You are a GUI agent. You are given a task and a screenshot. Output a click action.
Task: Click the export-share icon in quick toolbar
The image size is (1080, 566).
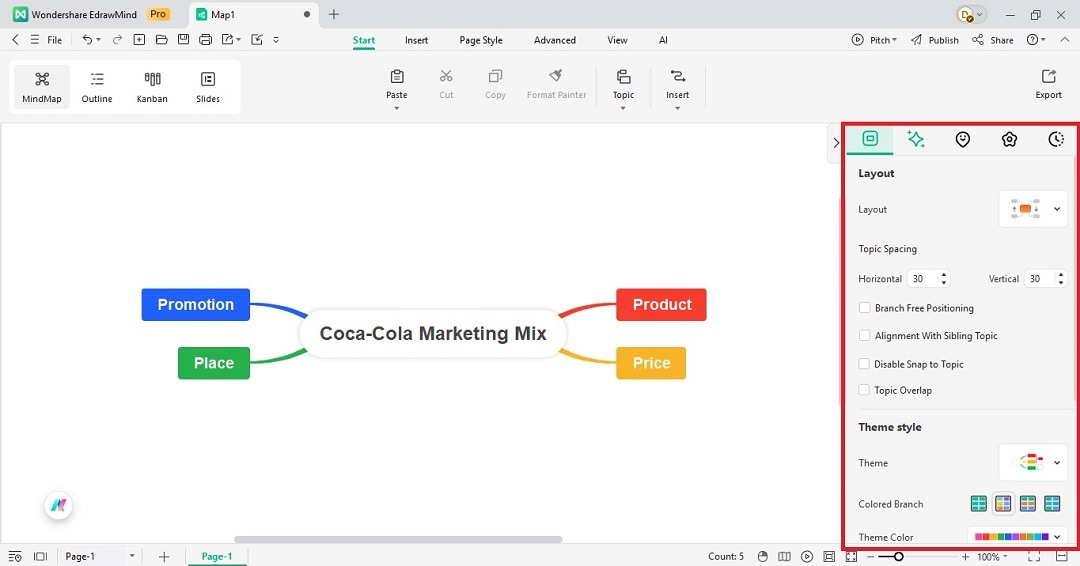coord(228,40)
